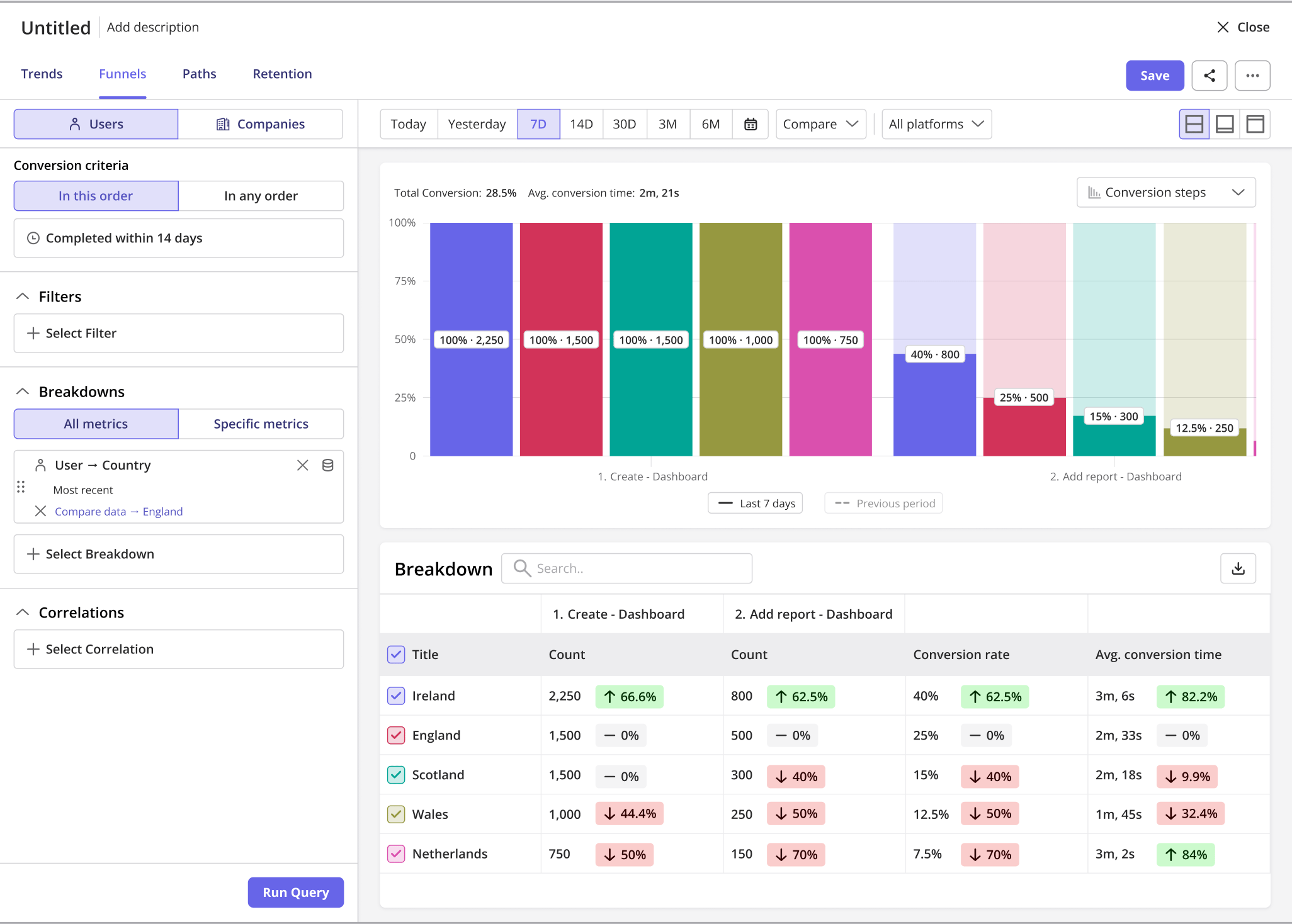Image resolution: width=1292 pixels, height=924 pixels.
Task: Click the Ireland bar in Create Dashboard step
Action: (x=472, y=339)
